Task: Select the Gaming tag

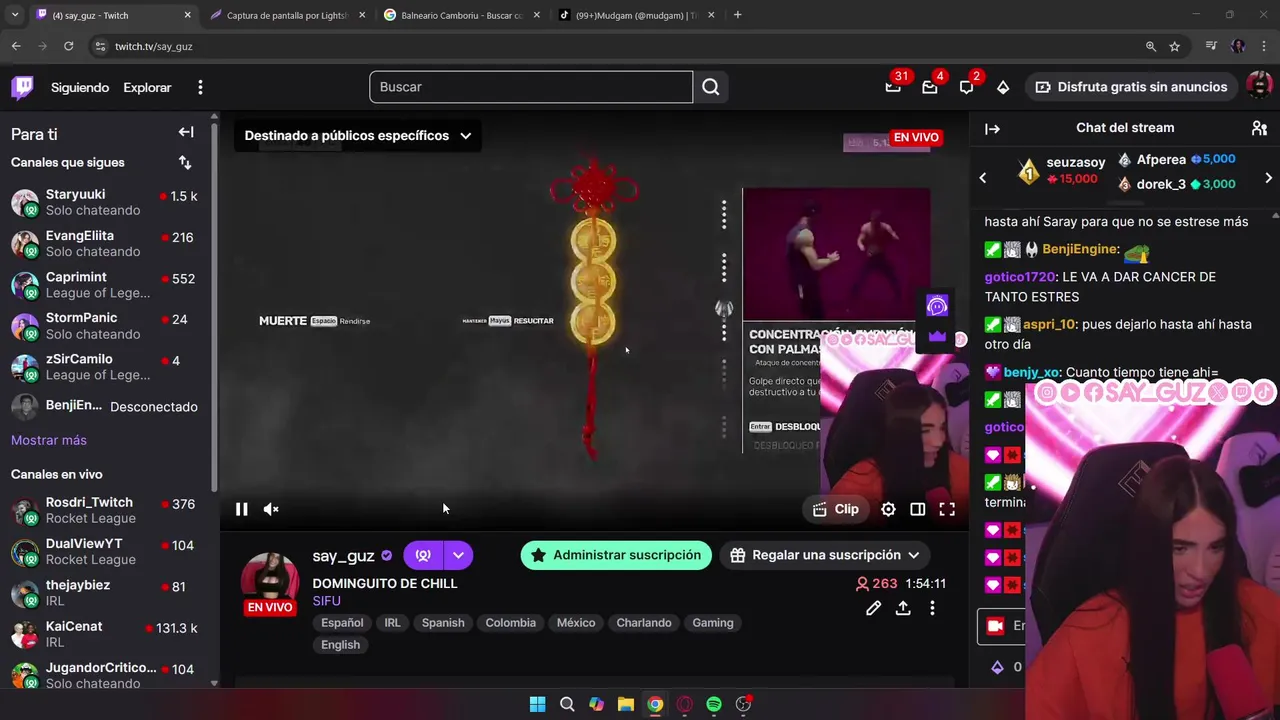Action: [713, 623]
